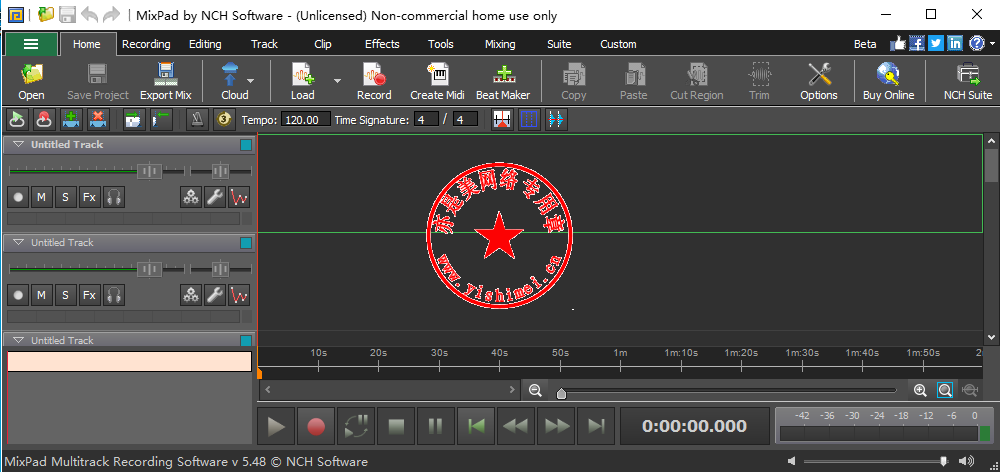Click the blue arrows snap-to-clip icon
The image size is (1001, 472).
(x=555, y=119)
